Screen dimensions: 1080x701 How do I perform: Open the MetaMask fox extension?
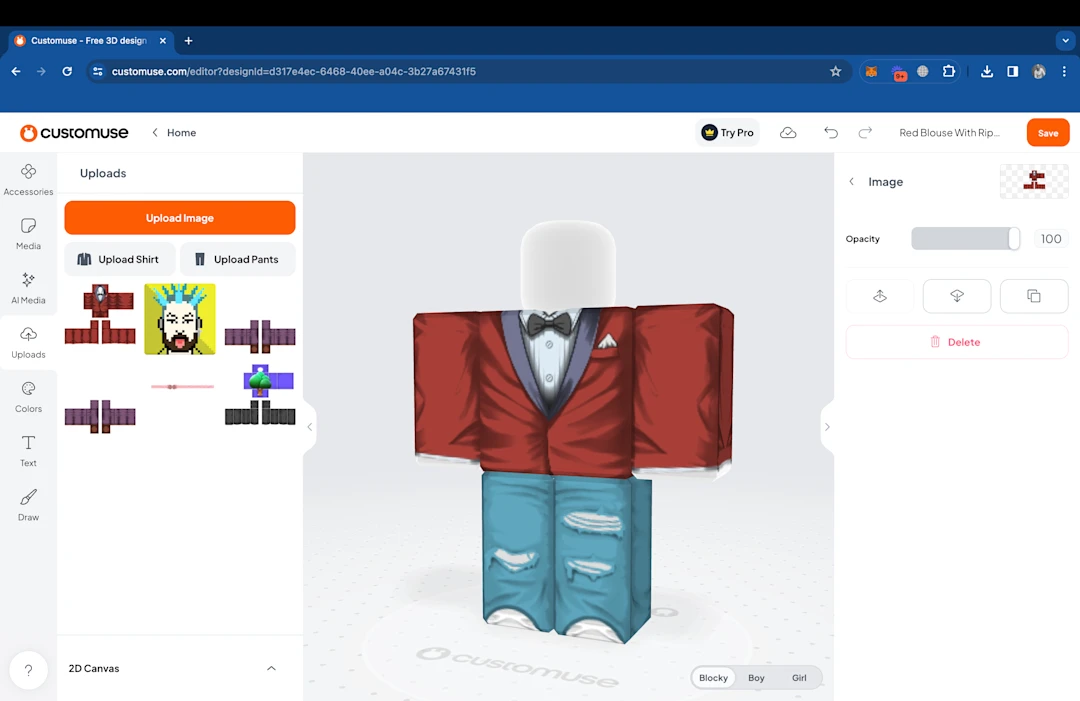pyautogui.click(x=871, y=72)
